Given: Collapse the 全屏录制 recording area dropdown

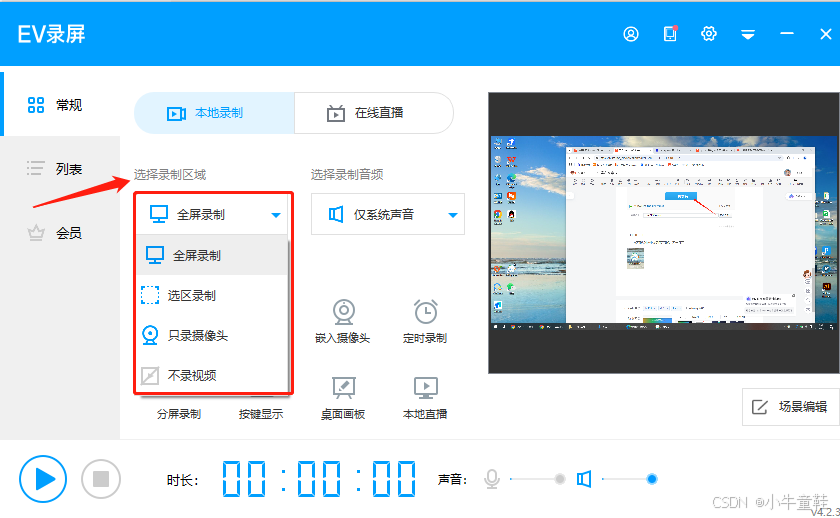Looking at the screenshot, I should click(x=213, y=215).
